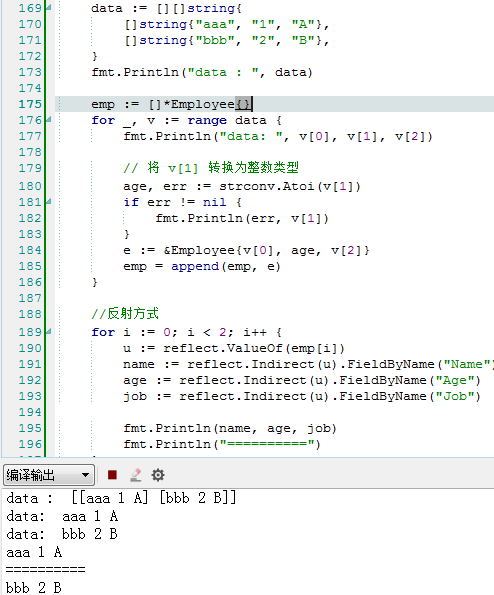The image size is (494, 595).
Task: Click the comment '//反射方式'
Action: pyautogui.click(x=125, y=313)
